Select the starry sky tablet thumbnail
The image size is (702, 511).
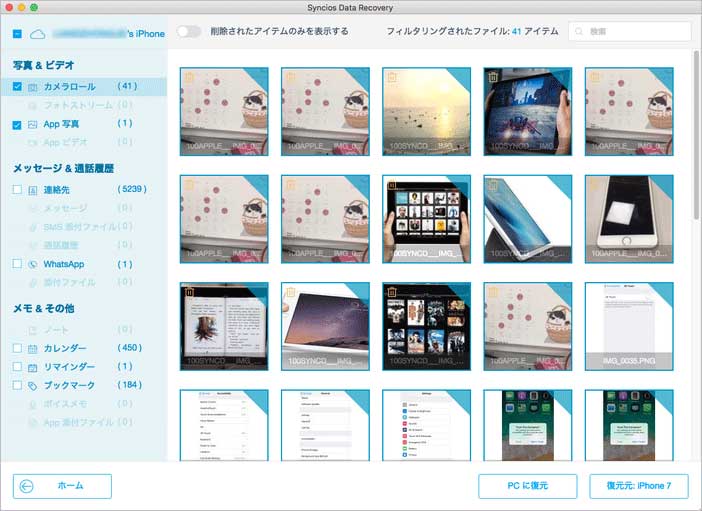[x=325, y=326]
